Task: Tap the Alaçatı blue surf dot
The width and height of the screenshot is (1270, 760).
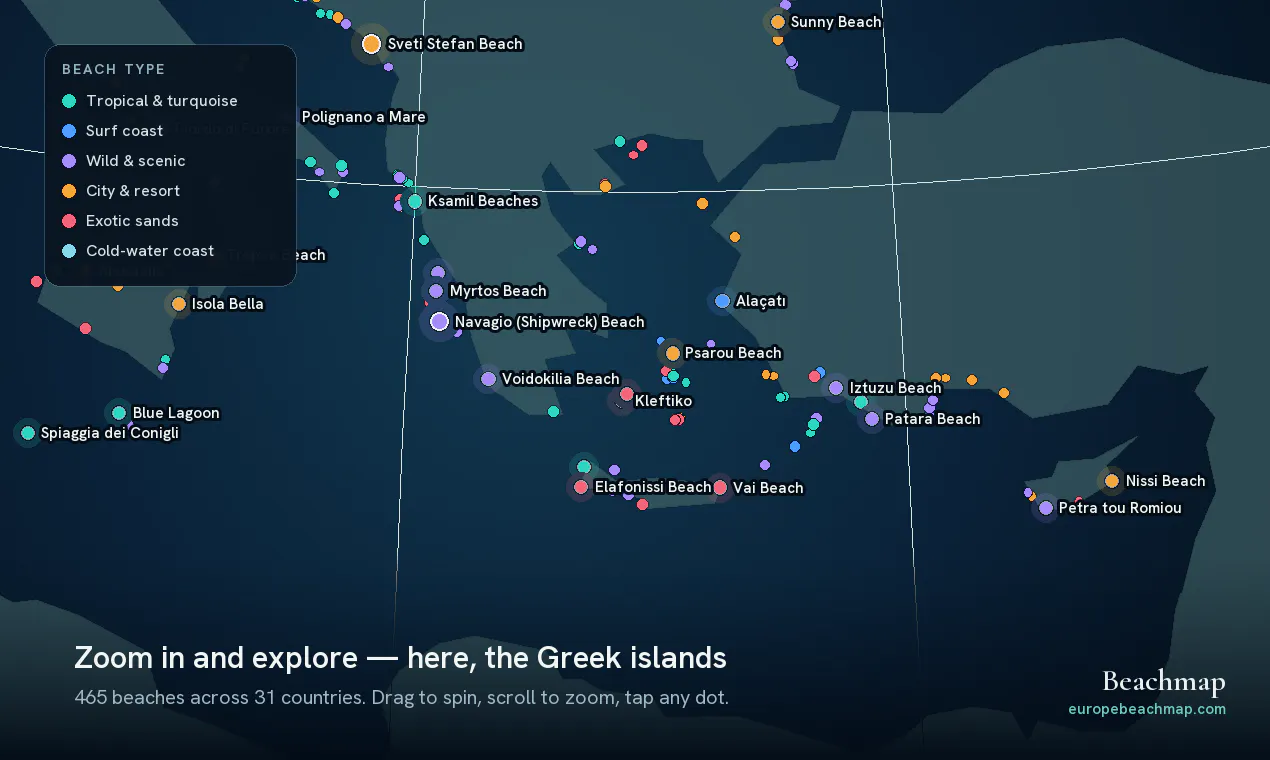Action: (723, 301)
